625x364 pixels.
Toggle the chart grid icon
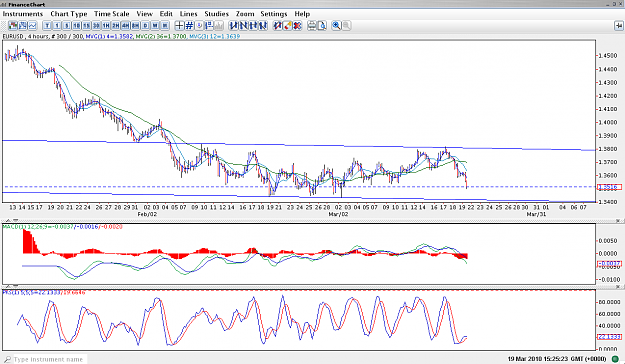click(189, 26)
